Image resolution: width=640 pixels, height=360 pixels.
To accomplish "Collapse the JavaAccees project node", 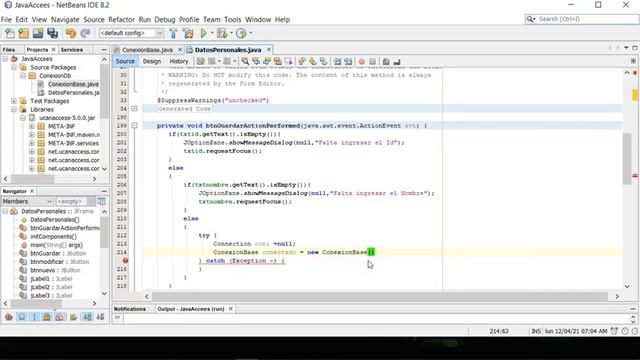I will click(5, 59).
